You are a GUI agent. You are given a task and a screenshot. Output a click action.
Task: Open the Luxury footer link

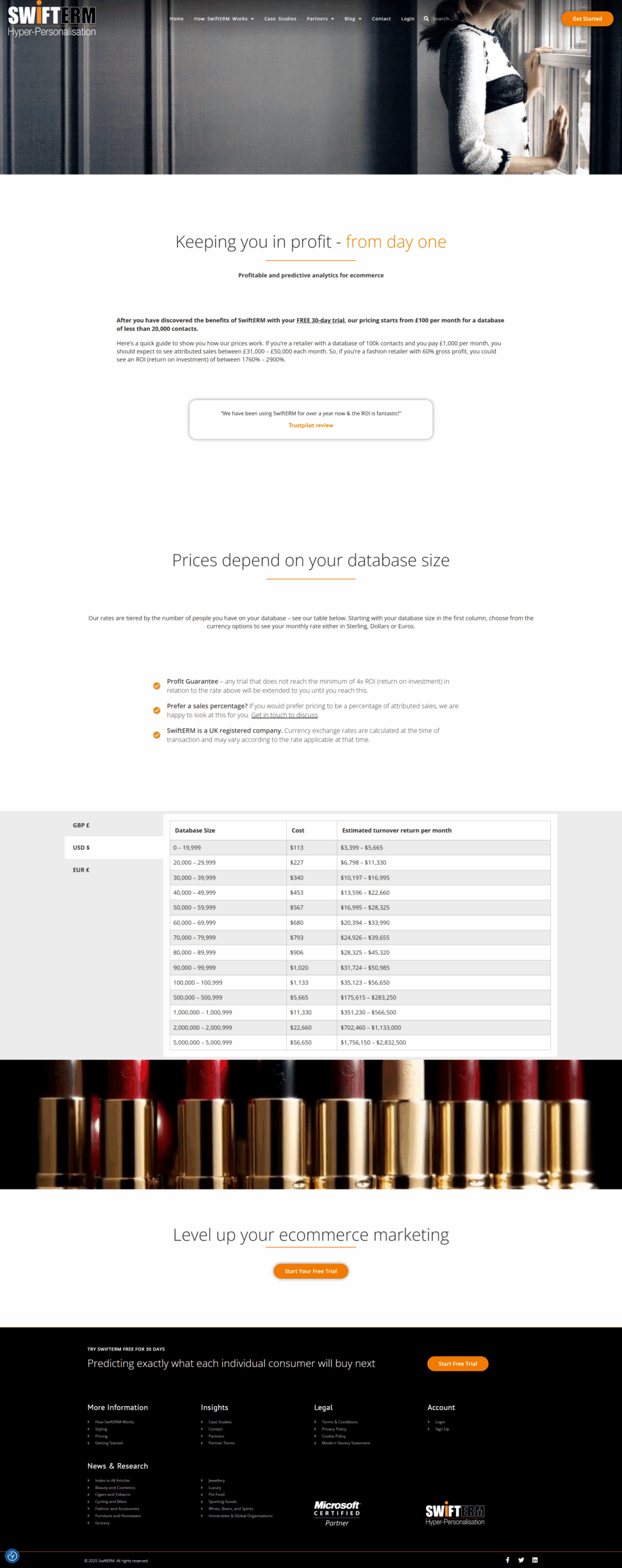(214, 1487)
